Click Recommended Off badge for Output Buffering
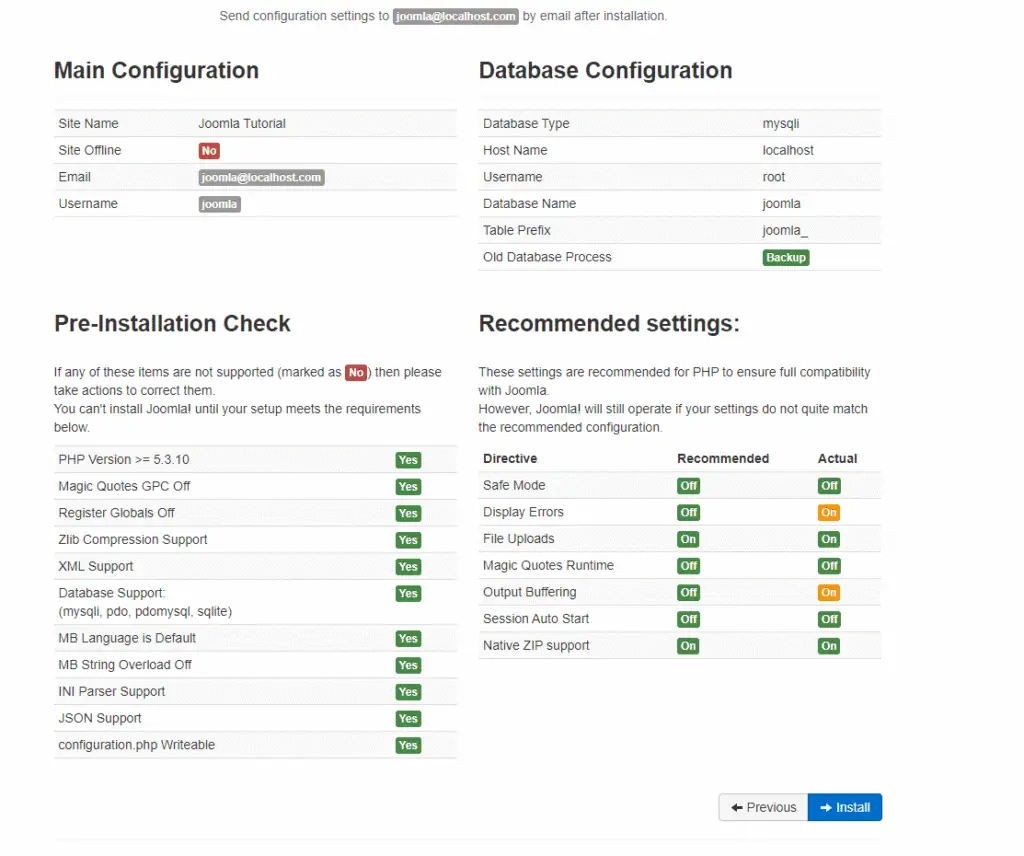Viewport: 1024px width, 856px height. 688,593
